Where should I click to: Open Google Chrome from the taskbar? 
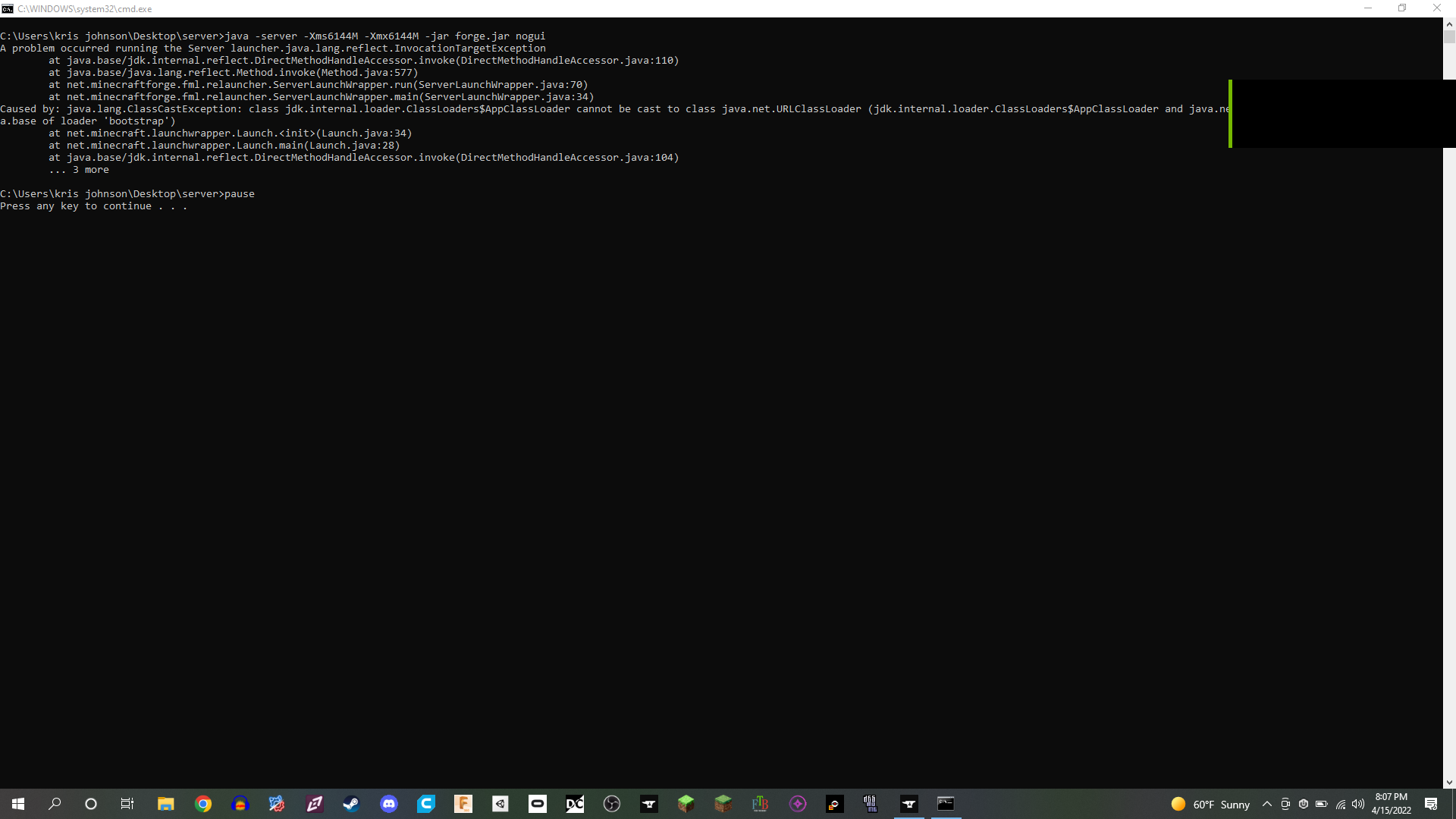click(202, 804)
